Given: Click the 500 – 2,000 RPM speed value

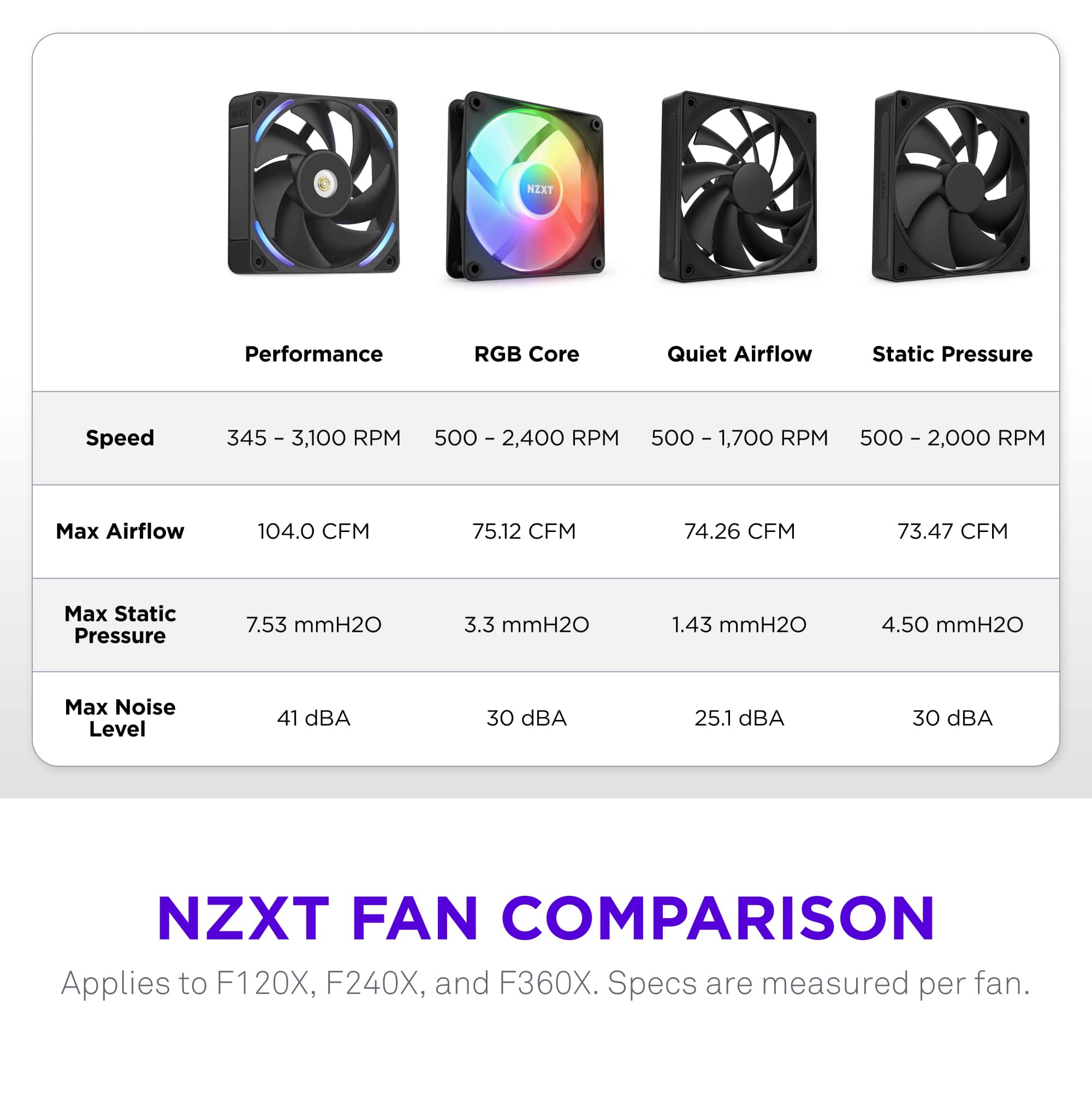Looking at the screenshot, I should (952, 438).
